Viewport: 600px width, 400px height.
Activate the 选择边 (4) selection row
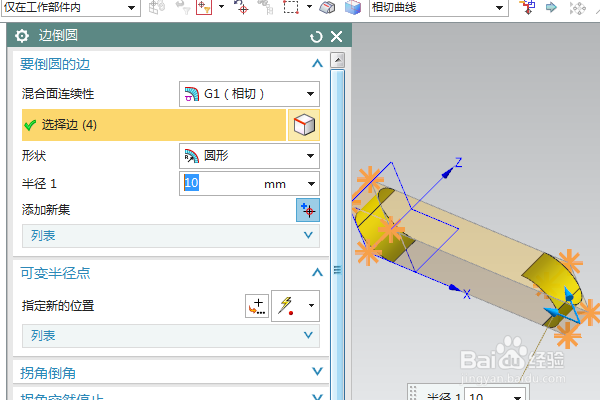click(154, 125)
